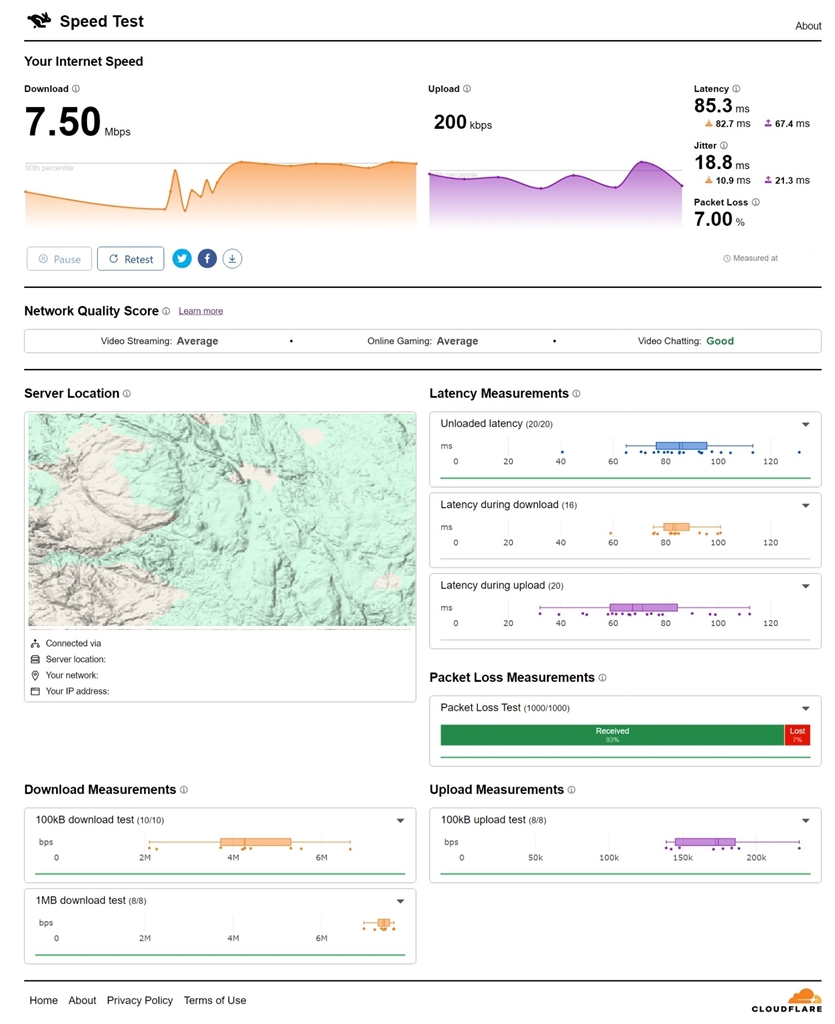Viewport: 835px width, 1024px height.
Task: Expand the 1MB download test panel
Action: [400, 902]
